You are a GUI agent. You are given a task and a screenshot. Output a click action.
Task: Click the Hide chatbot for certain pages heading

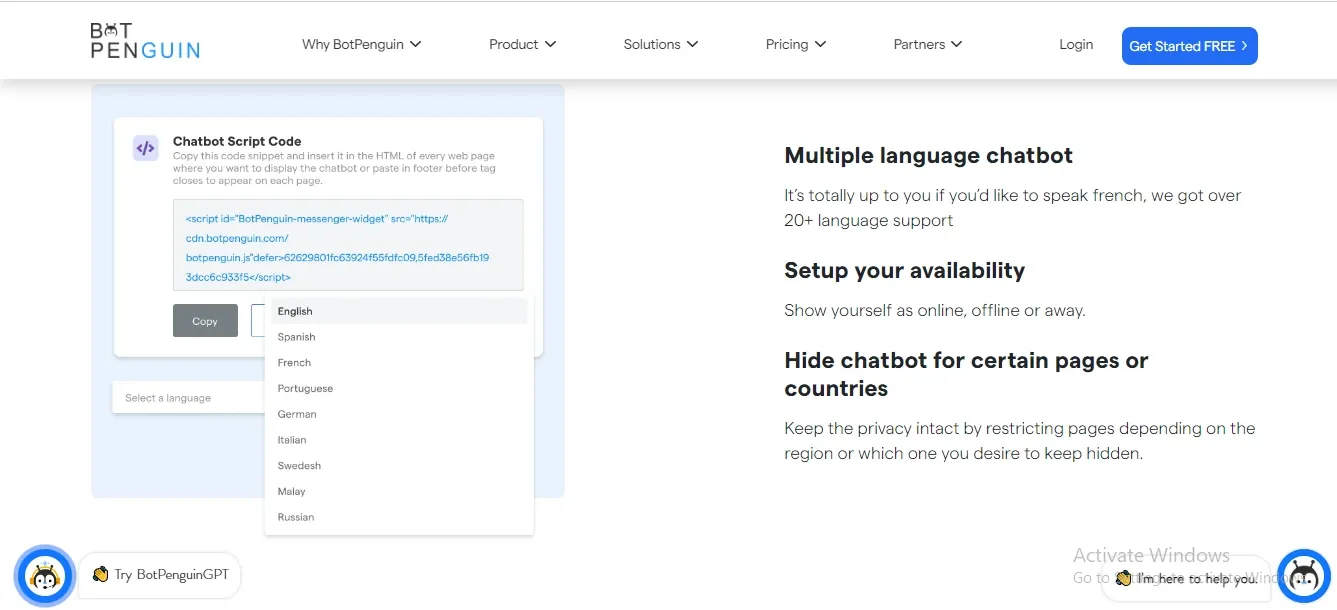[x=966, y=374]
